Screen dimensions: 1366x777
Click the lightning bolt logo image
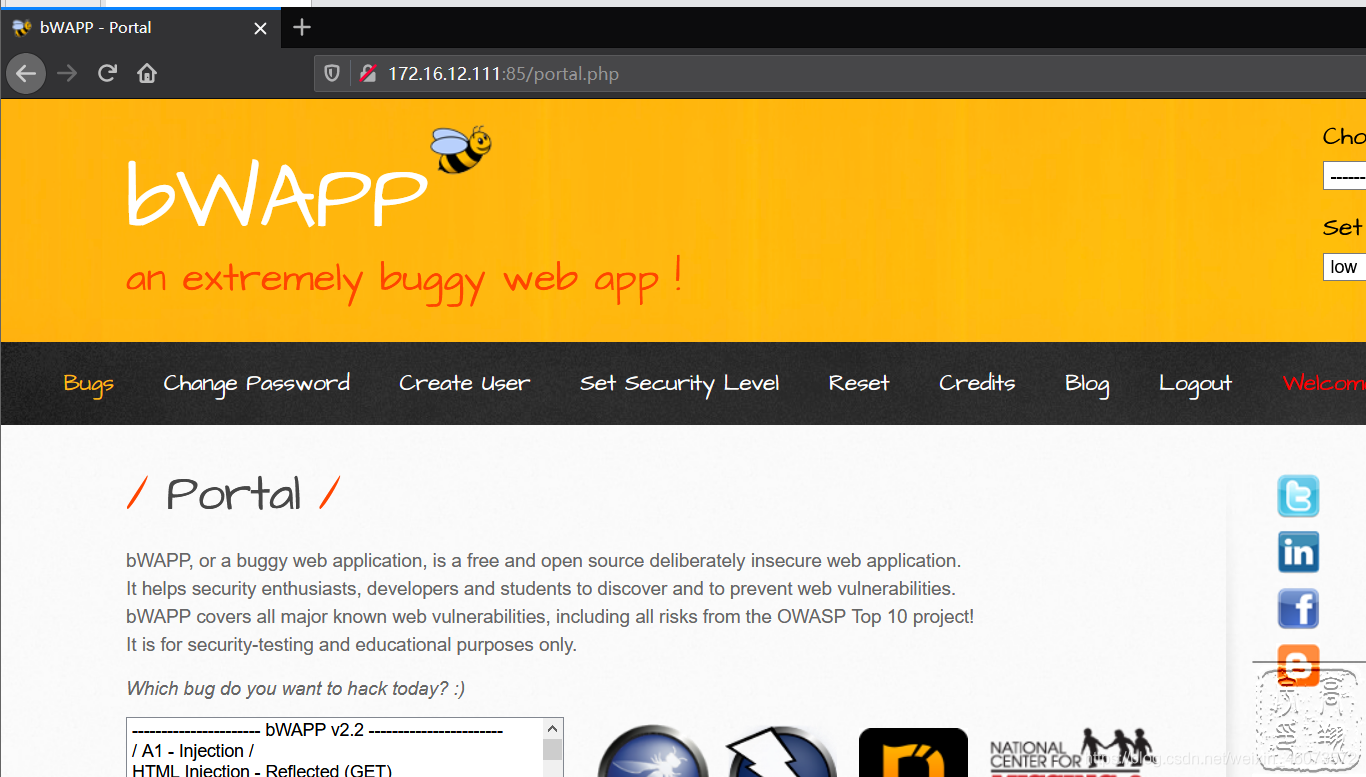(780, 752)
